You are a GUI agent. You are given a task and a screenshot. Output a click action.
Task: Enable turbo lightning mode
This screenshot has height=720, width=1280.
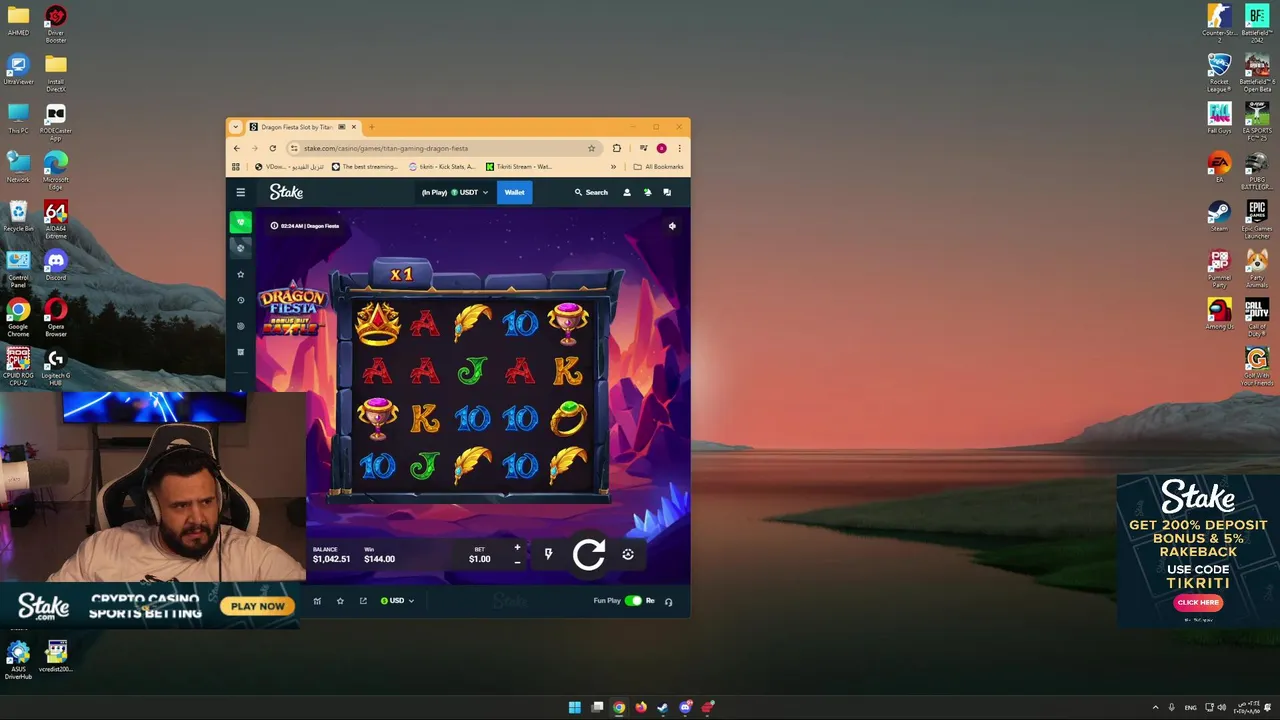pos(548,554)
